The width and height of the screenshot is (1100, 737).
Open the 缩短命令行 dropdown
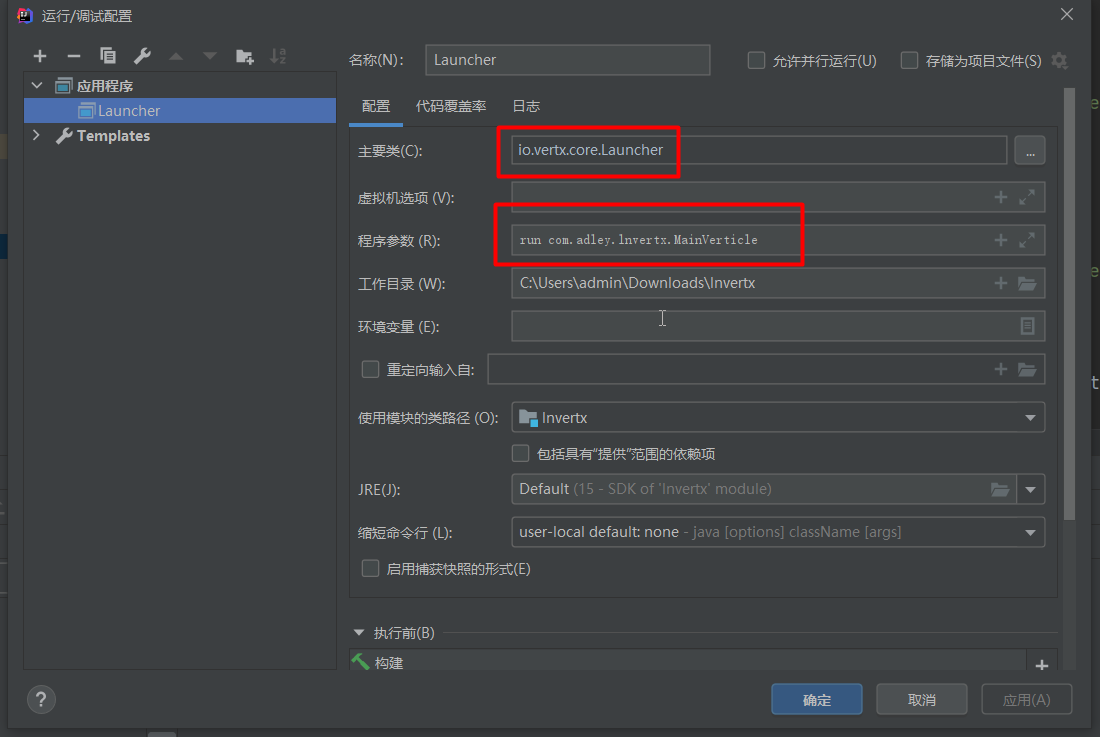[x=1031, y=531]
